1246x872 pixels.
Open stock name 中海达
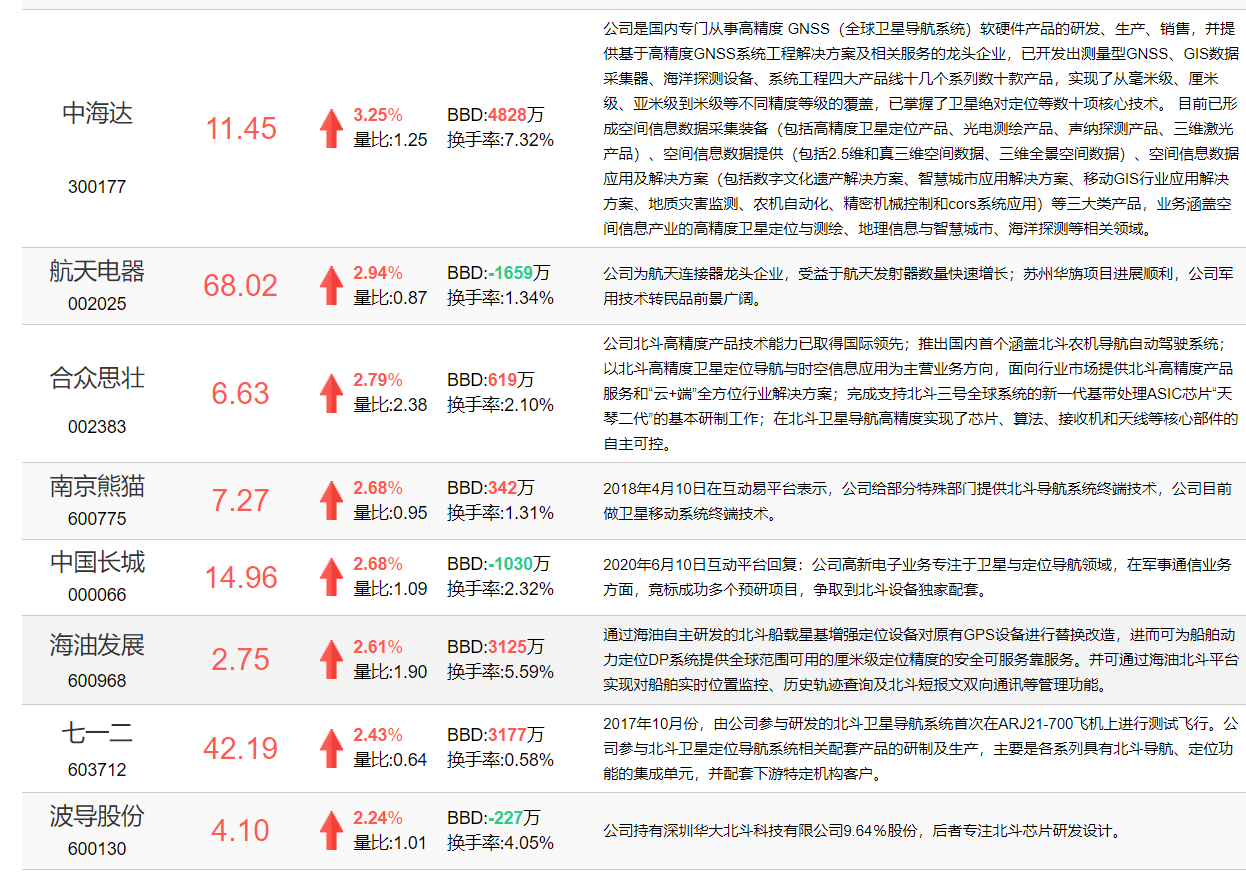click(x=97, y=113)
